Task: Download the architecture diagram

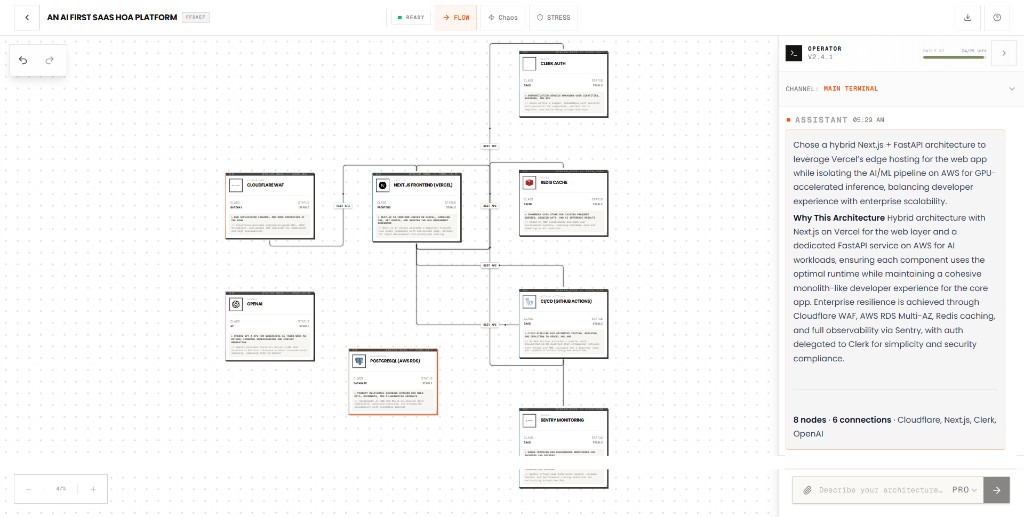Action: [967, 18]
